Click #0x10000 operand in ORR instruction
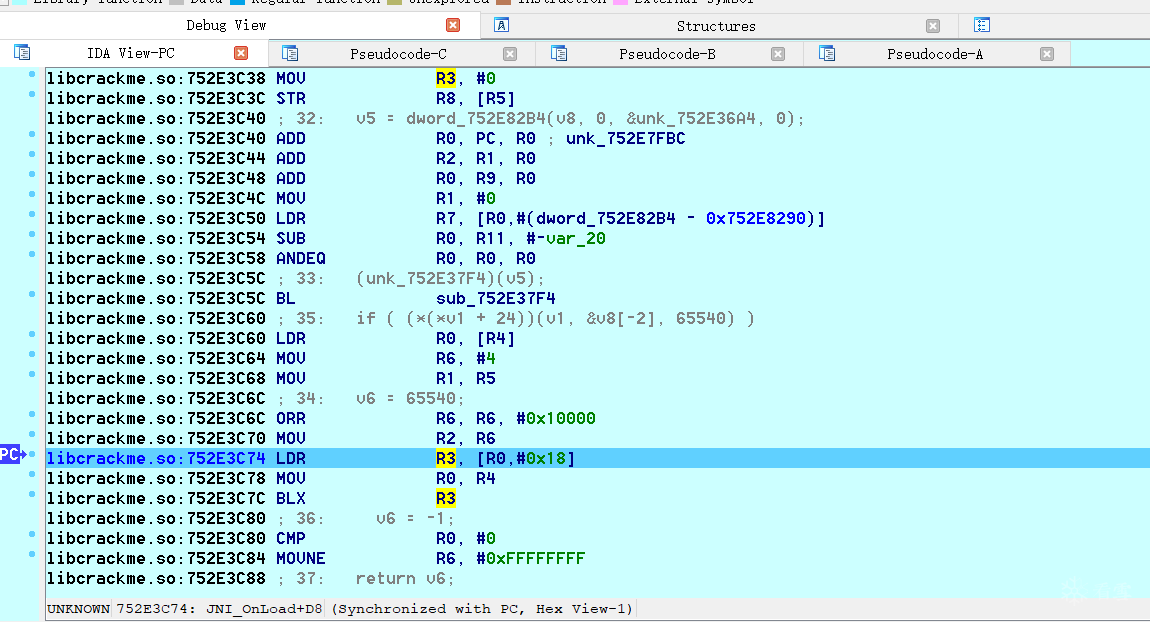Screen dimensions: 1150x622 tap(556, 419)
